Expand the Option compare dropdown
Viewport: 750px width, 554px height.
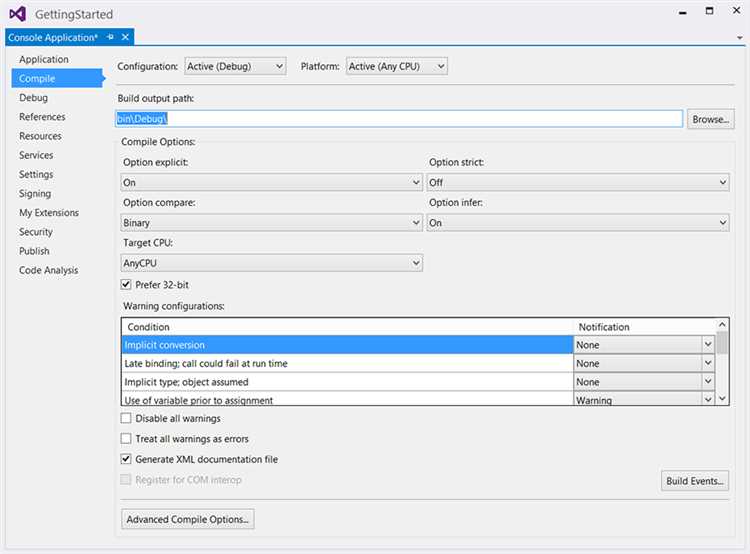(x=271, y=222)
